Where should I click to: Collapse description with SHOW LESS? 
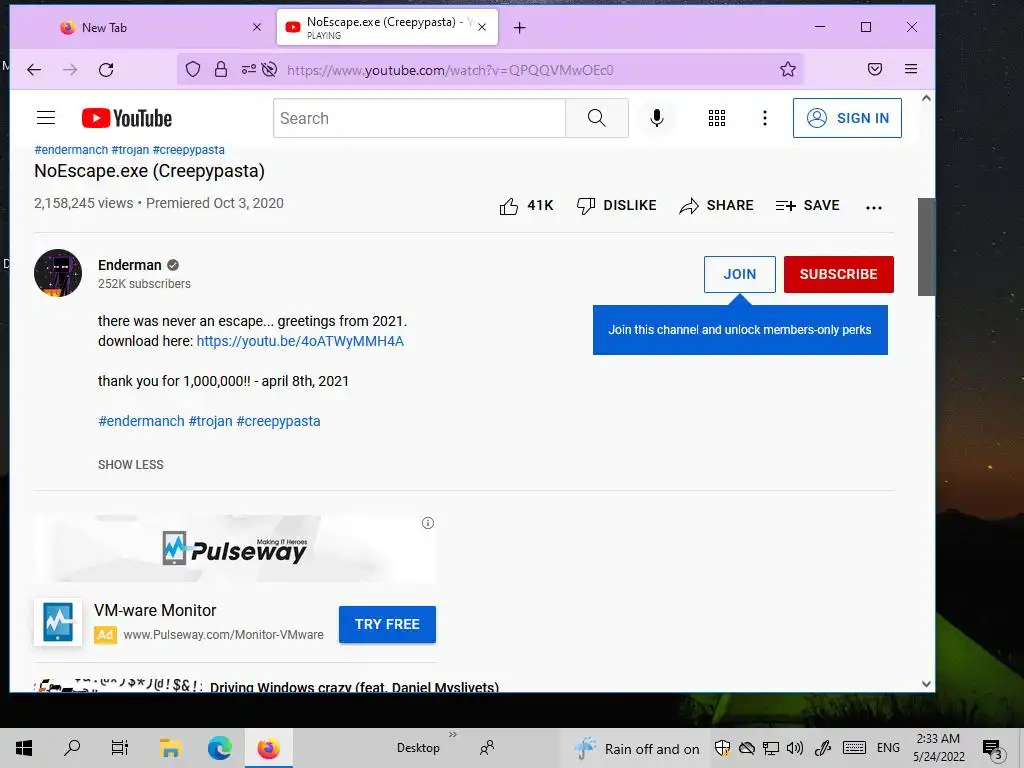pos(131,465)
